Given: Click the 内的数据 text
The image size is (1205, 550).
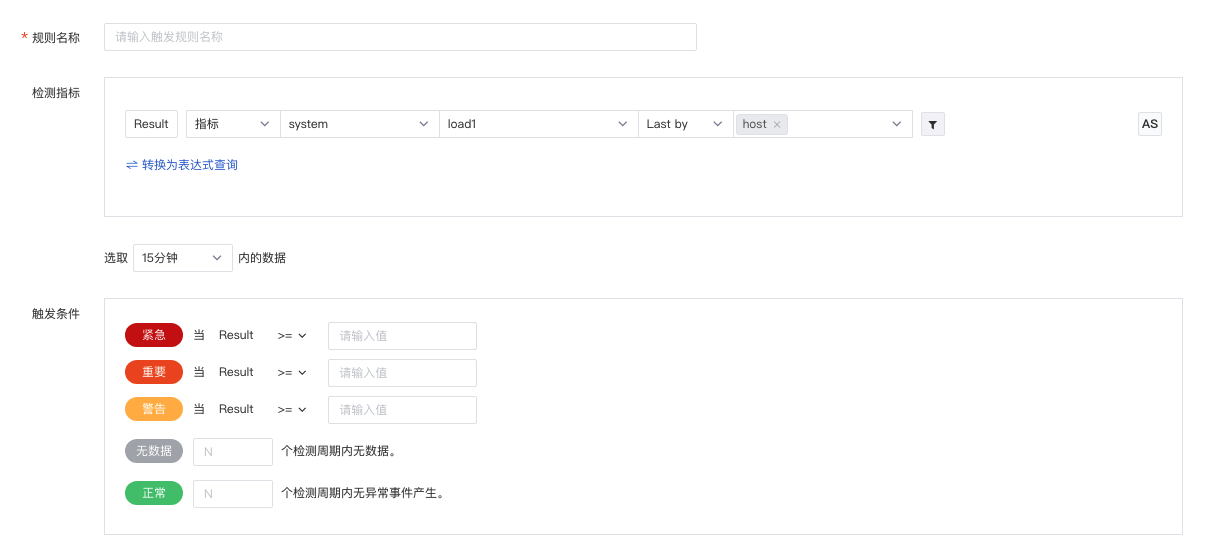Looking at the screenshot, I should 262,258.
